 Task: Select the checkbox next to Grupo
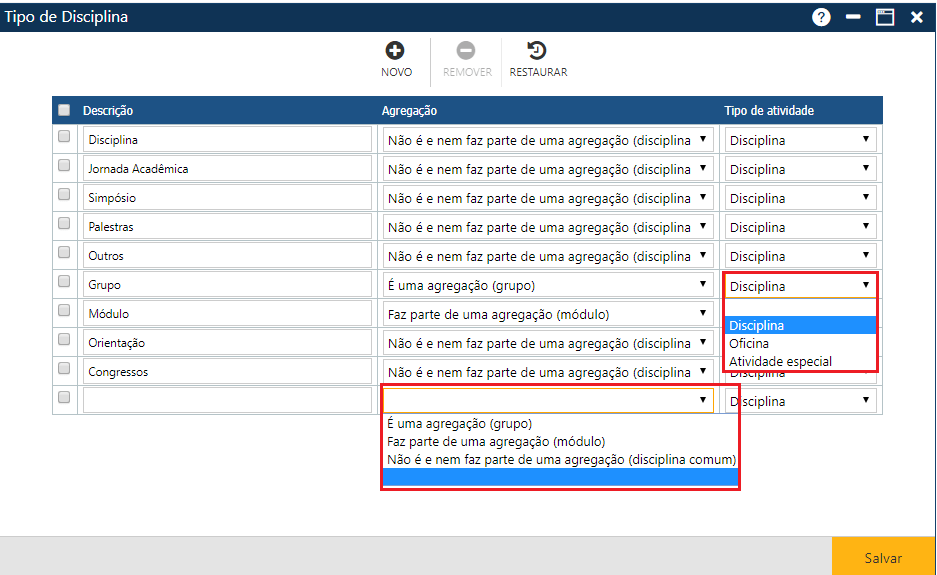pyautogui.click(x=64, y=281)
